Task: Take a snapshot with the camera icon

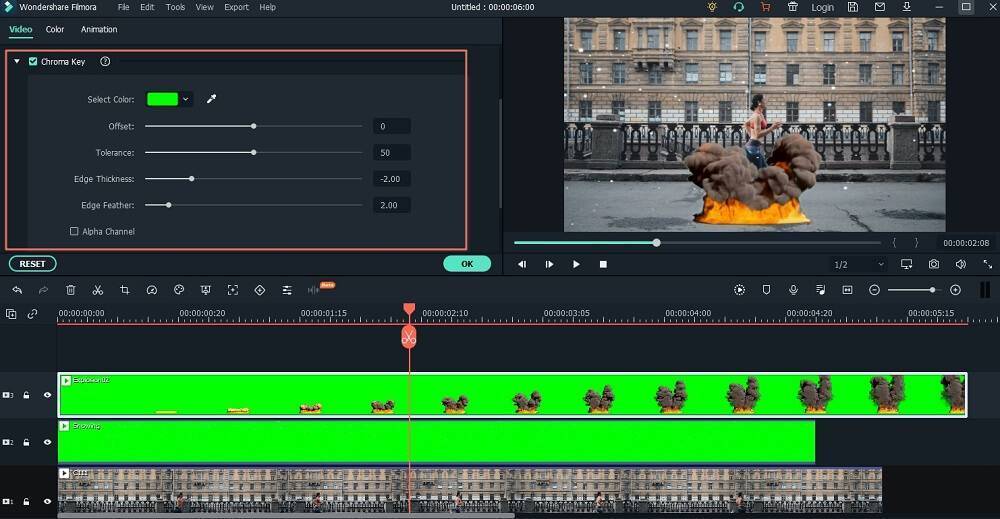Action: tap(933, 264)
